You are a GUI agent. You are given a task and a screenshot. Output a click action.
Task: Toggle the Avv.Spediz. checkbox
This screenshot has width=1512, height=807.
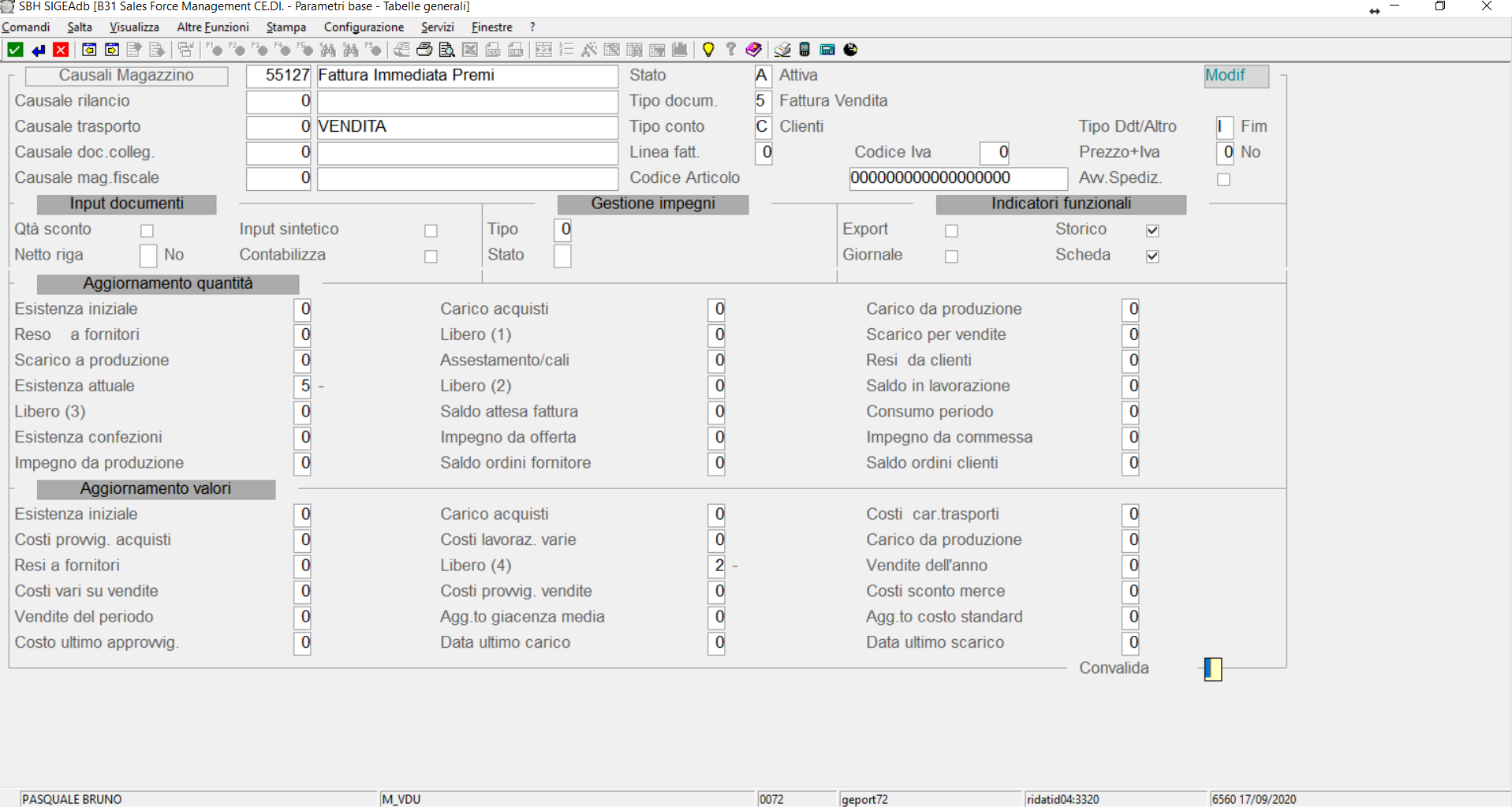point(1223,179)
